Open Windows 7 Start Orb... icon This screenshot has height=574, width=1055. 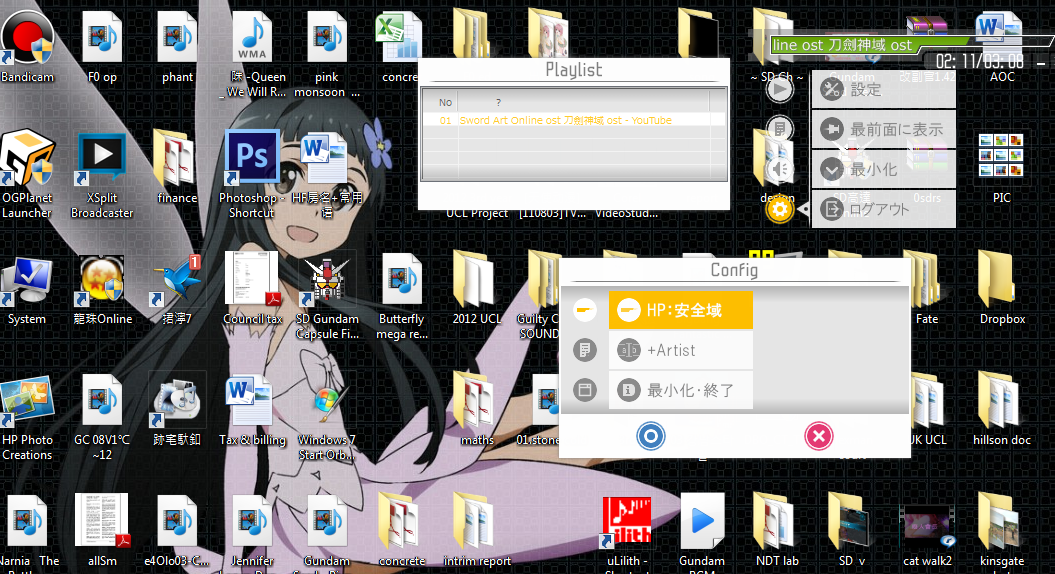(327, 417)
